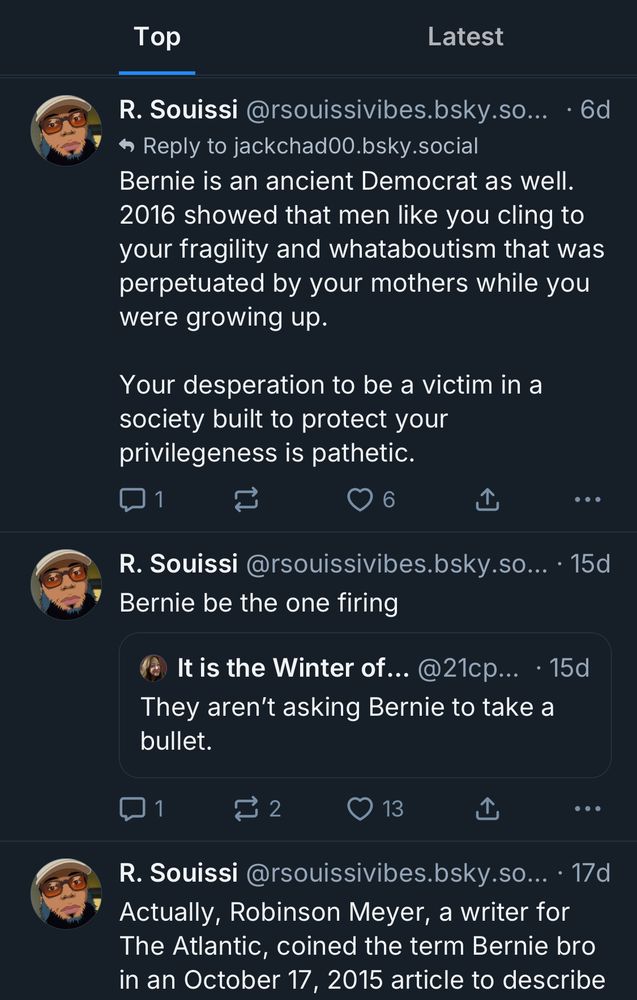The image size is (637, 1000).
Task: Reply to the 'ancient Democrat' post
Action: coord(133,499)
